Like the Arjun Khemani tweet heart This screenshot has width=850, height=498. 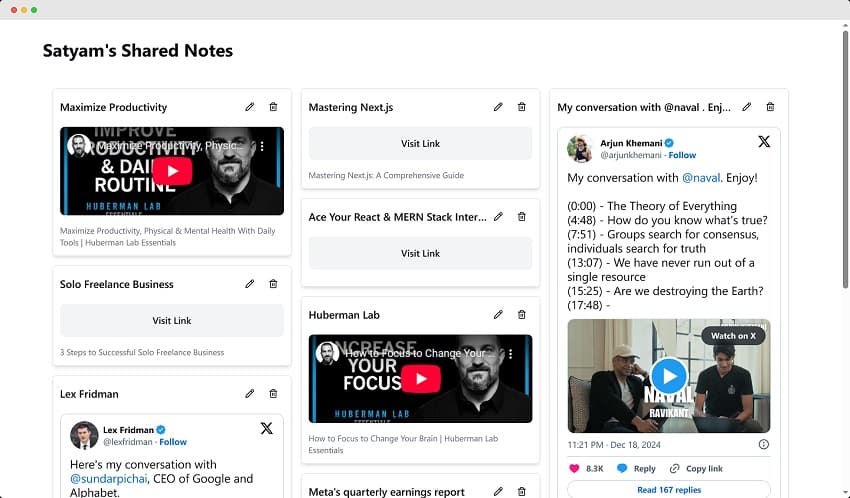[x=574, y=468]
